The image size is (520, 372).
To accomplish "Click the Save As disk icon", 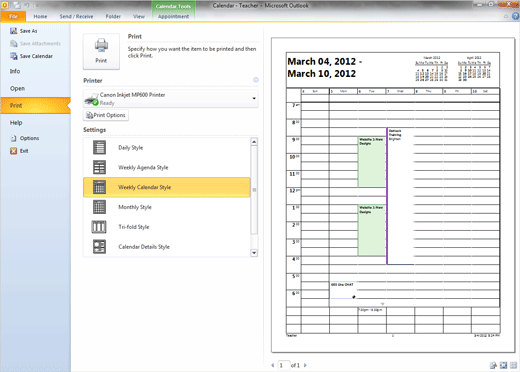I will click(14, 31).
